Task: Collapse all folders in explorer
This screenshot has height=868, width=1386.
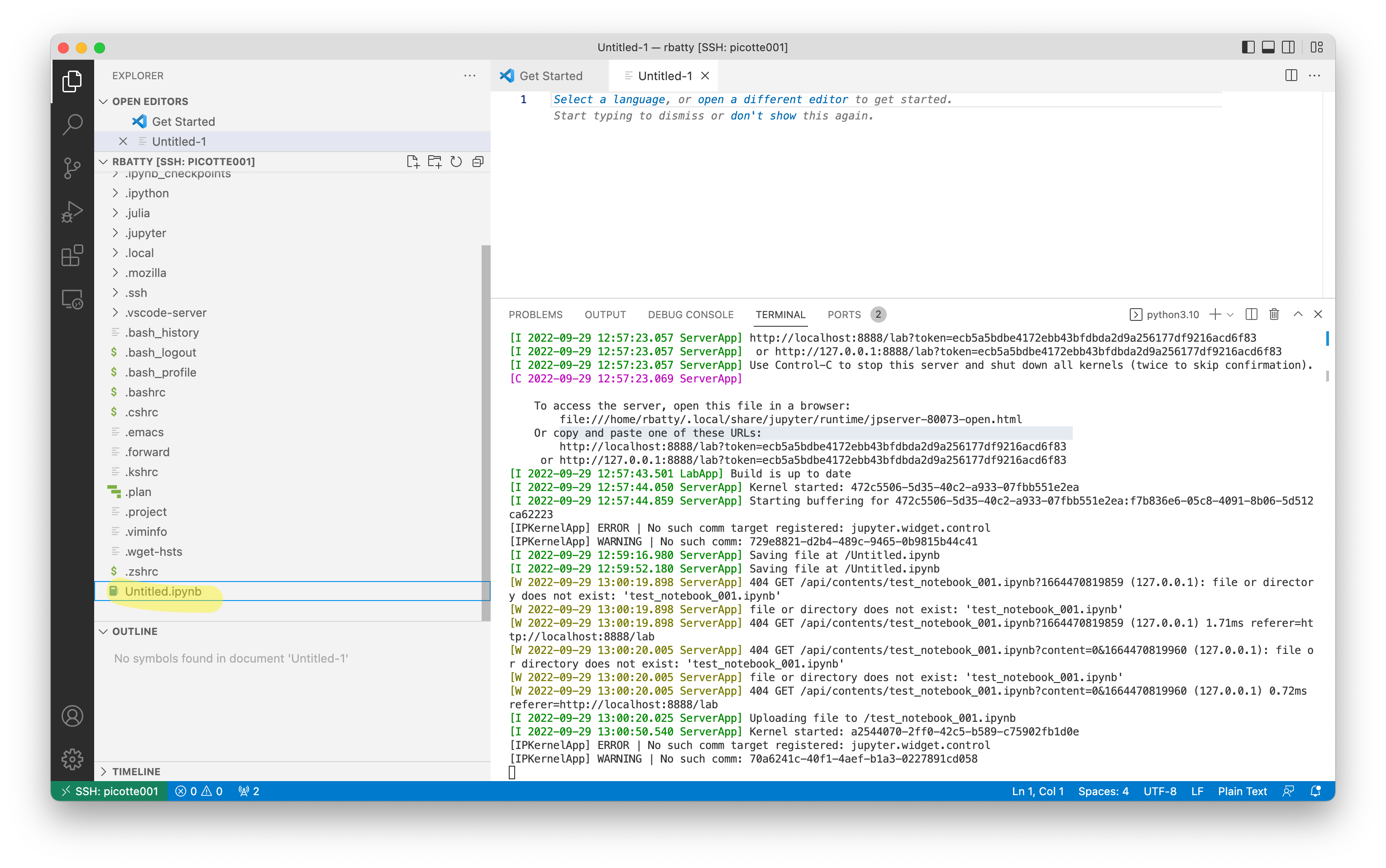Action: point(478,161)
